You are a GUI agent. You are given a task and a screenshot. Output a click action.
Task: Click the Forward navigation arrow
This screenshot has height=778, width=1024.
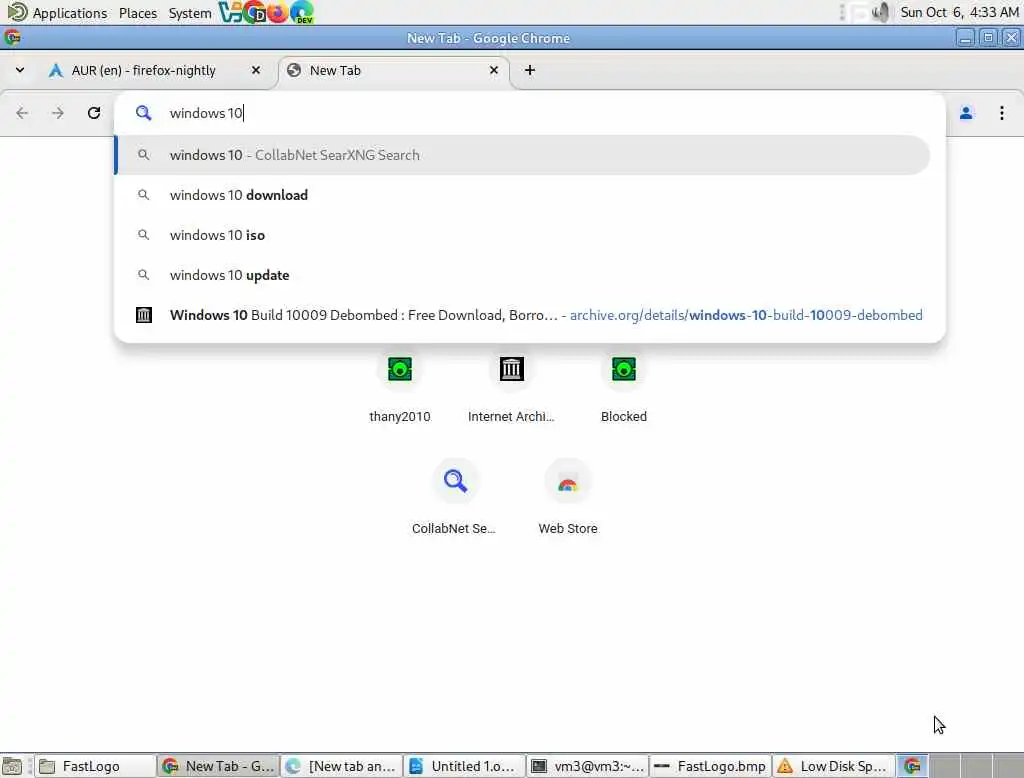pyautogui.click(x=58, y=113)
